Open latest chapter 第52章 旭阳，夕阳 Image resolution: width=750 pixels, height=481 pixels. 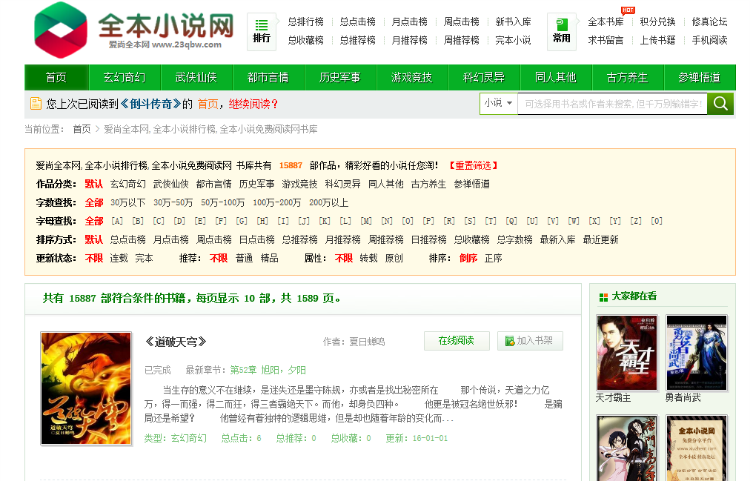point(268,370)
